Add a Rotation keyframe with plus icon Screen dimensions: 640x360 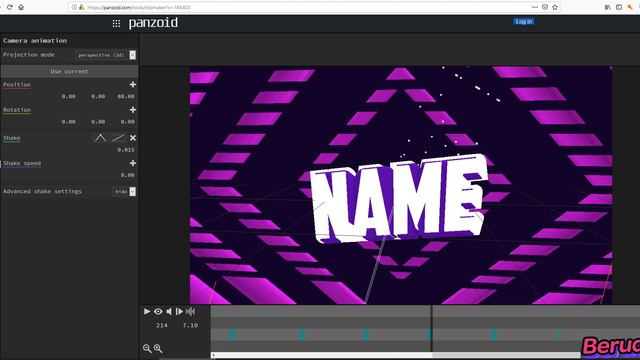(x=133, y=110)
